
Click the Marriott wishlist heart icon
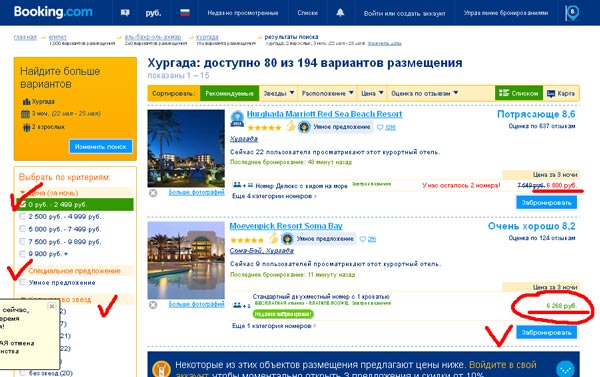pyautogui.click(x=380, y=127)
